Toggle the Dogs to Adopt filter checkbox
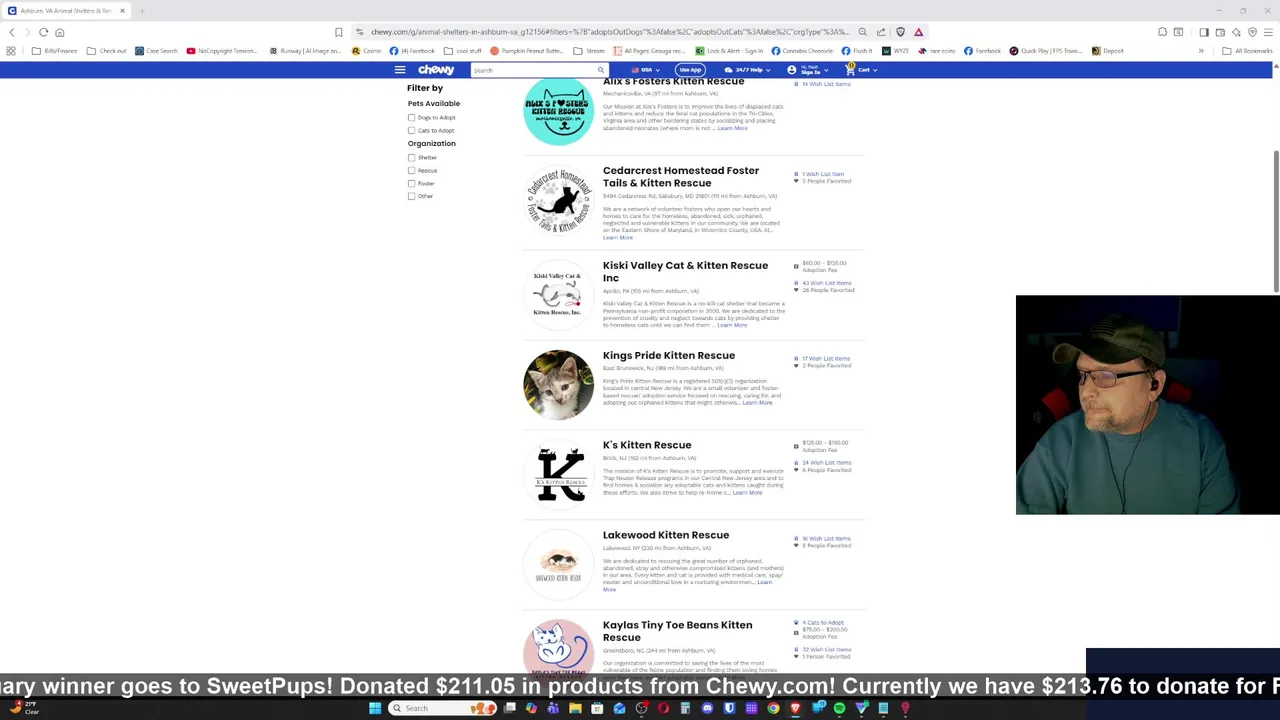 tap(411, 118)
